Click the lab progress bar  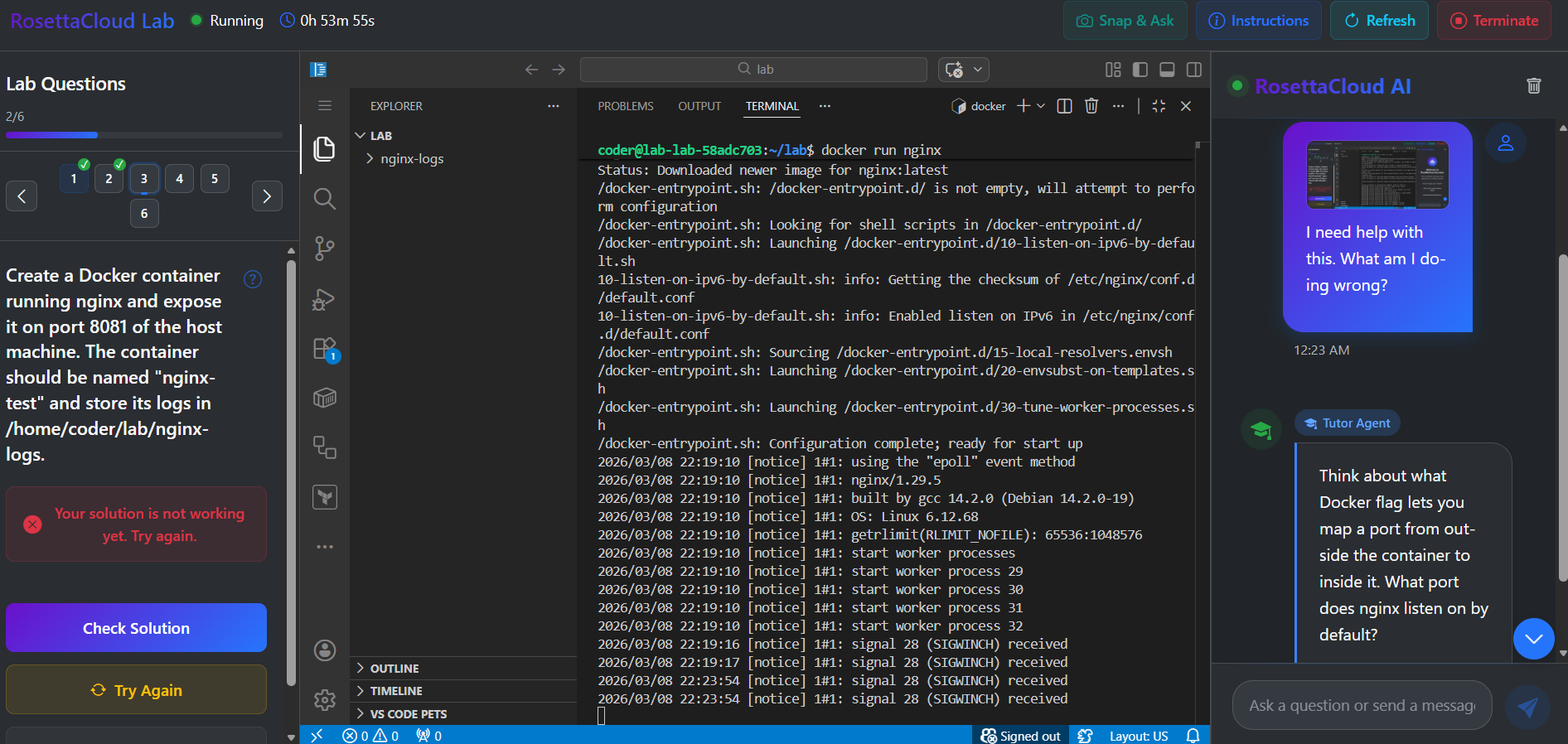(144, 135)
